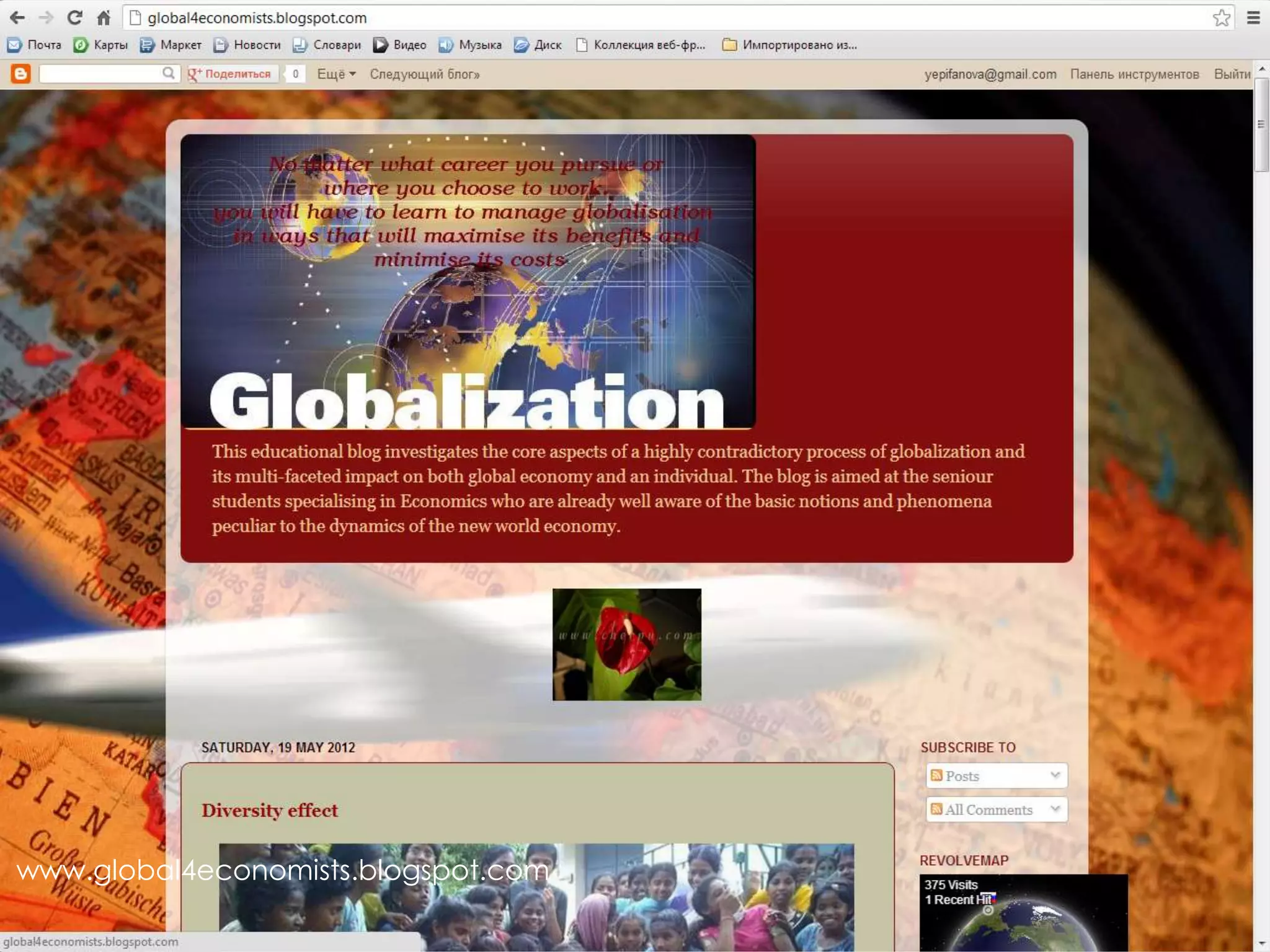1270x952 pixels.
Task: Click the navbar search magnifier icon
Action: click(x=169, y=73)
